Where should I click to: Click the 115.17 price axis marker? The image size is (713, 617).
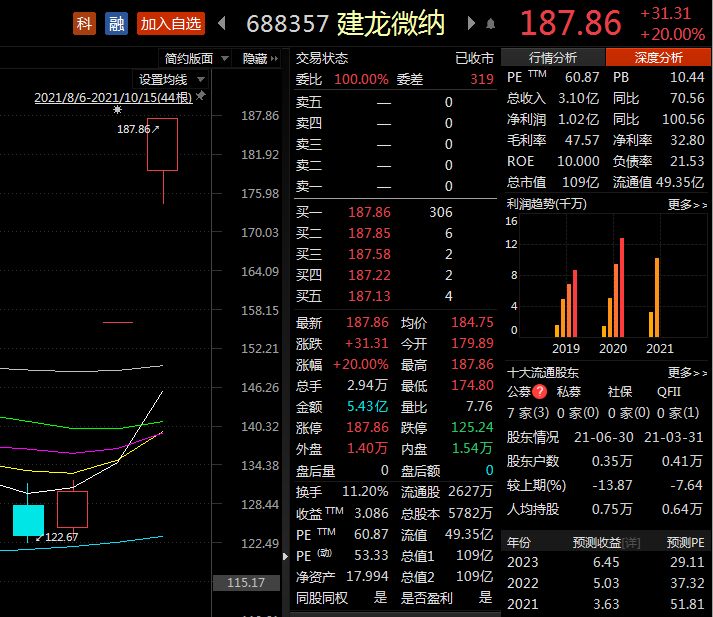pos(246,582)
